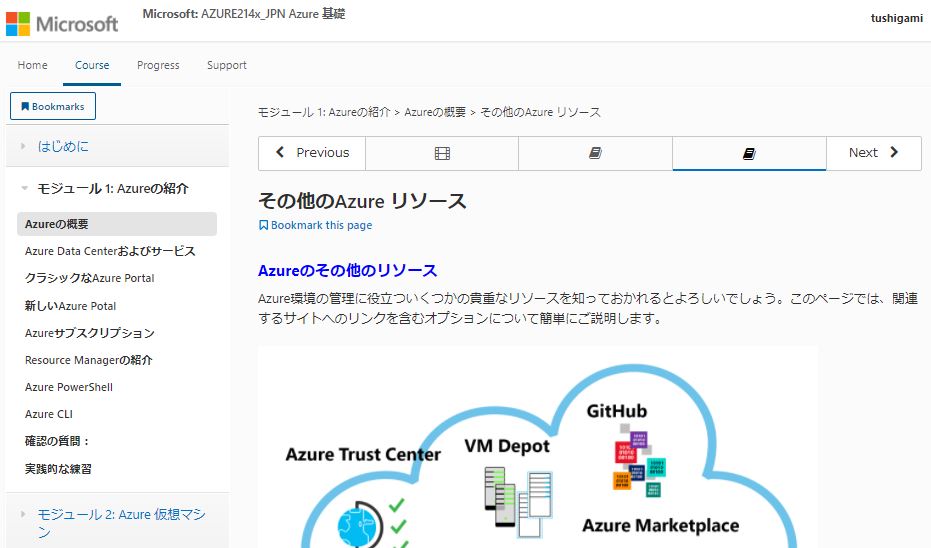Click breadcrumb Azureの概要
The width and height of the screenshot is (931, 548).
435,112
